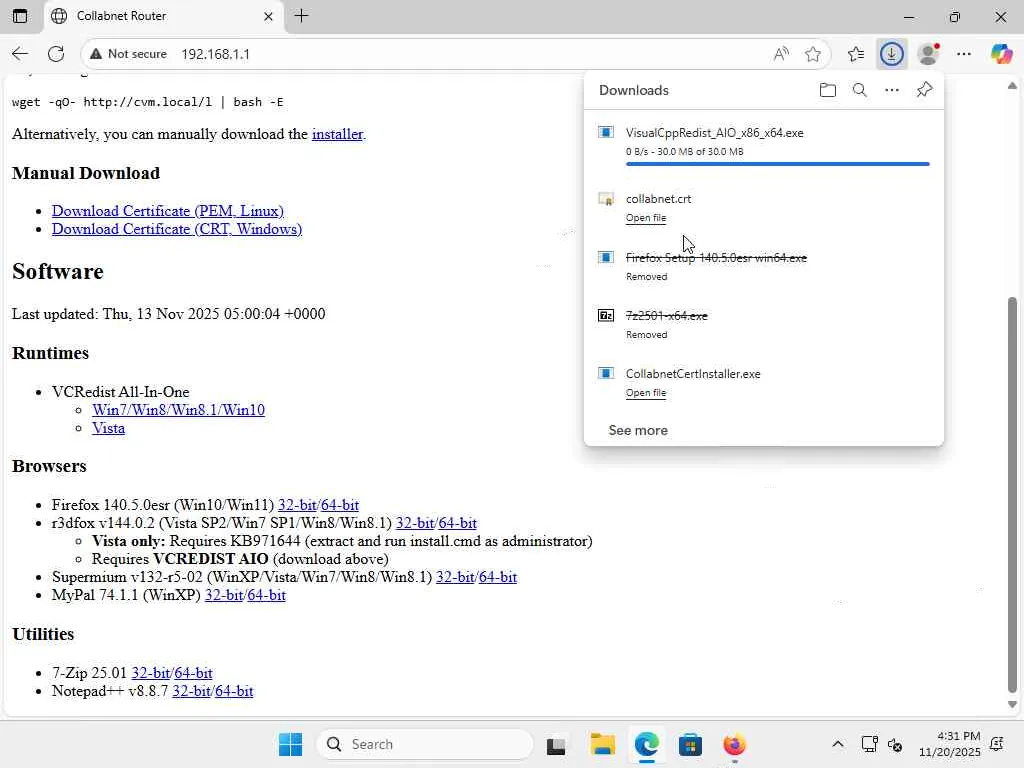Open Edge Settings and more menu
This screenshot has height=768, width=1024.
tap(964, 54)
